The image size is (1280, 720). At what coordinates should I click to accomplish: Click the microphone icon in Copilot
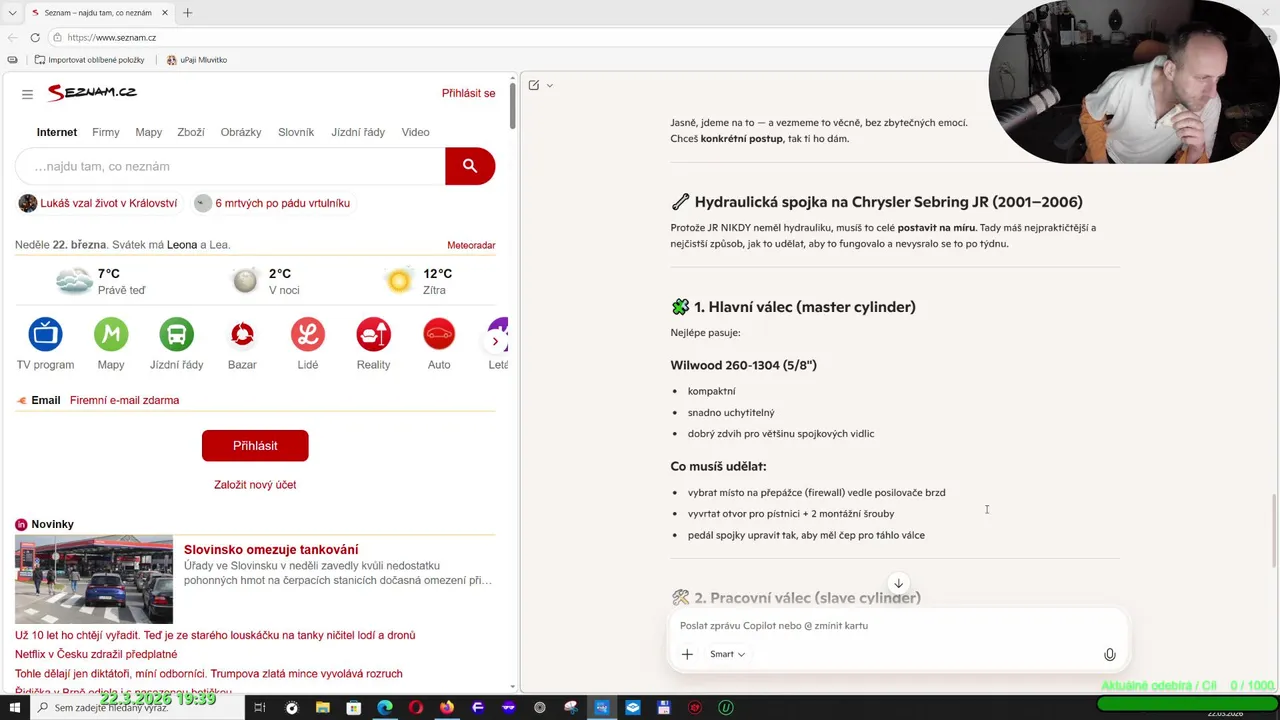(1109, 654)
